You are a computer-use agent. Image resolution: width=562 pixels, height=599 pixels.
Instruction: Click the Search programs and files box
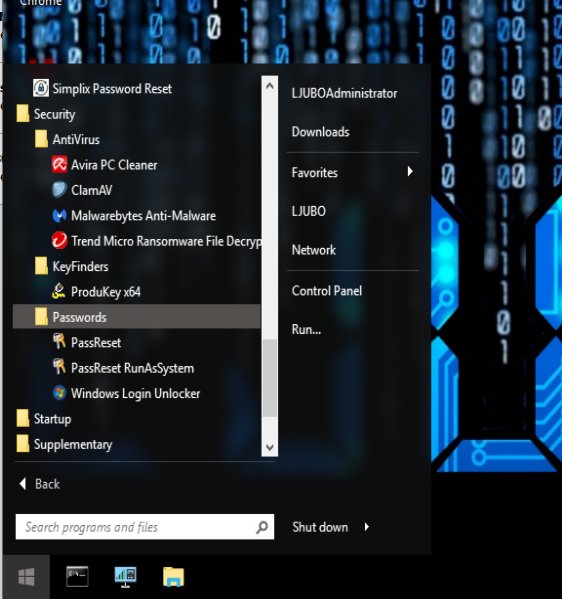pyautogui.click(x=145, y=527)
